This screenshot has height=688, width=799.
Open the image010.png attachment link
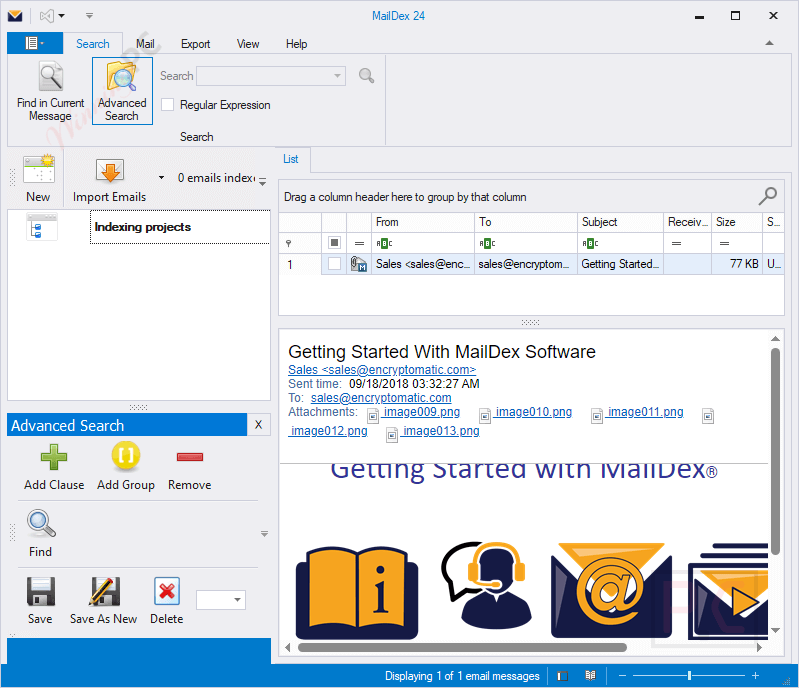(x=533, y=412)
